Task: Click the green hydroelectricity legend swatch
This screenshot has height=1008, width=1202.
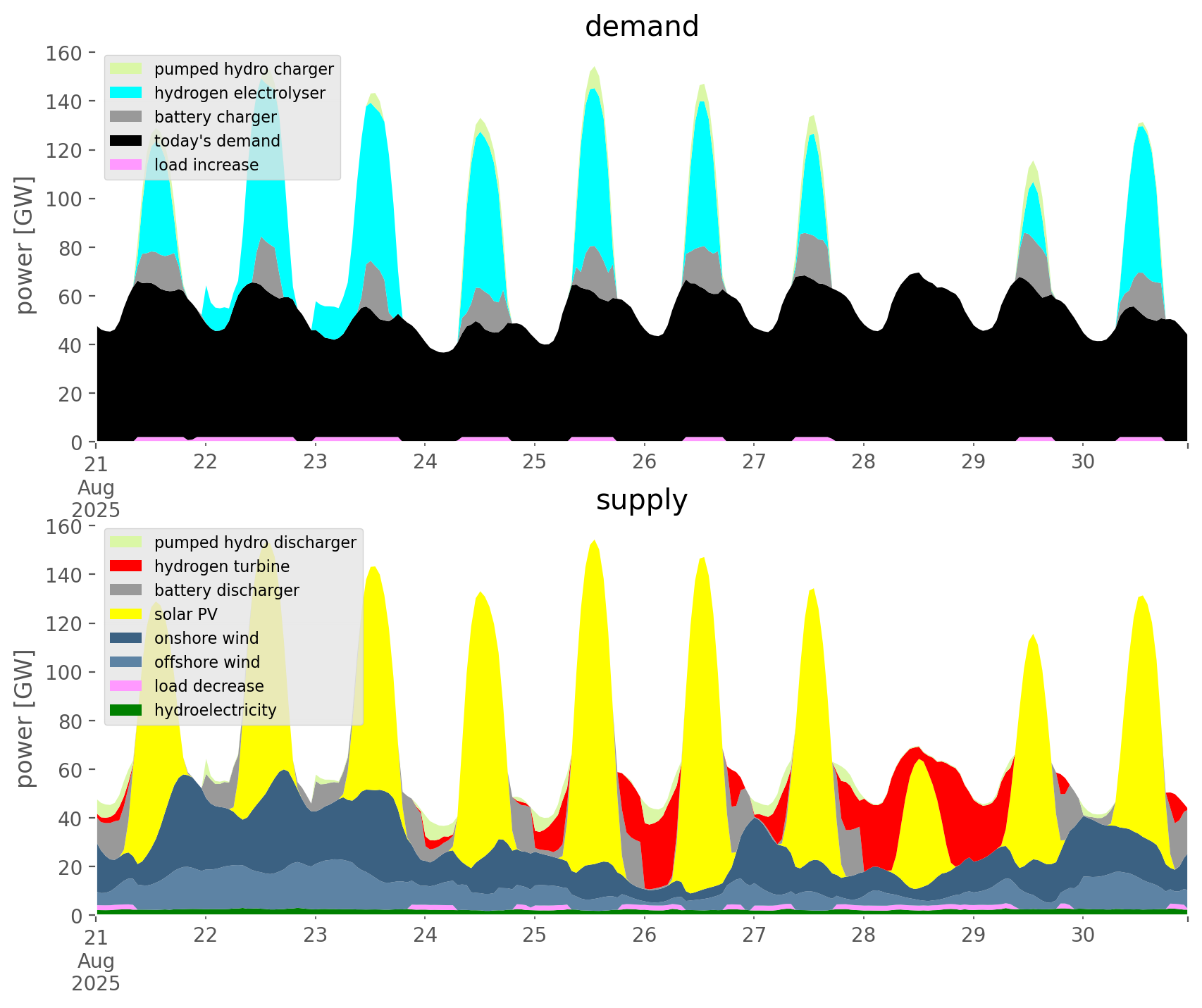Action: click(127, 710)
